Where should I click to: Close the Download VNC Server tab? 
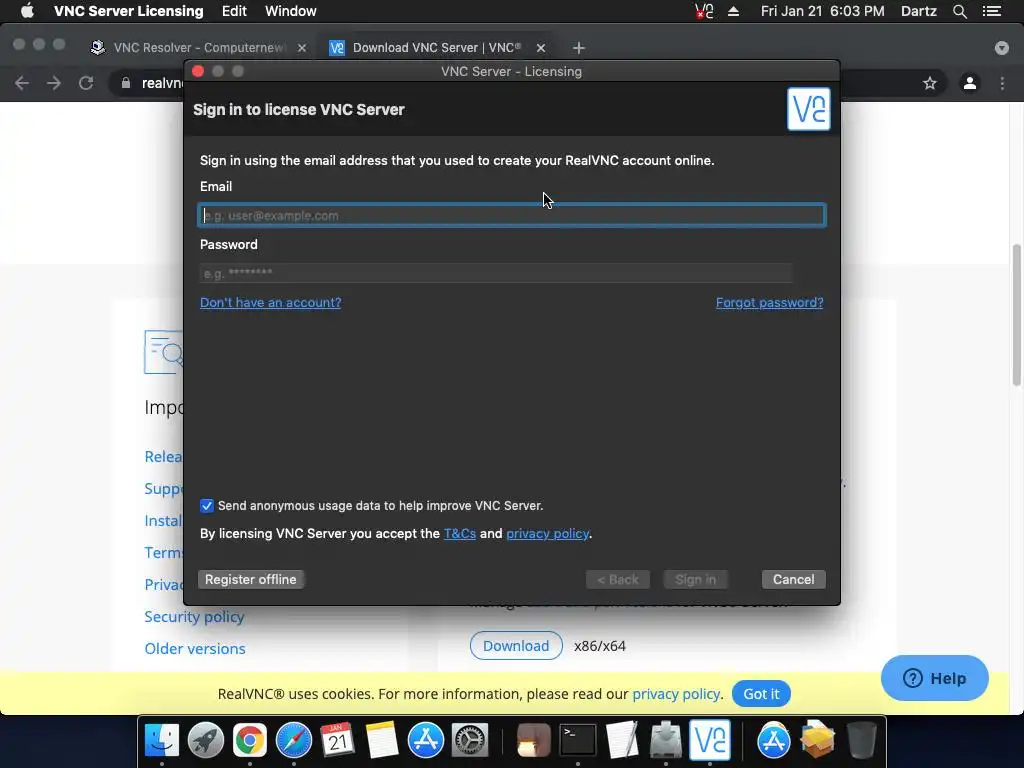point(541,48)
